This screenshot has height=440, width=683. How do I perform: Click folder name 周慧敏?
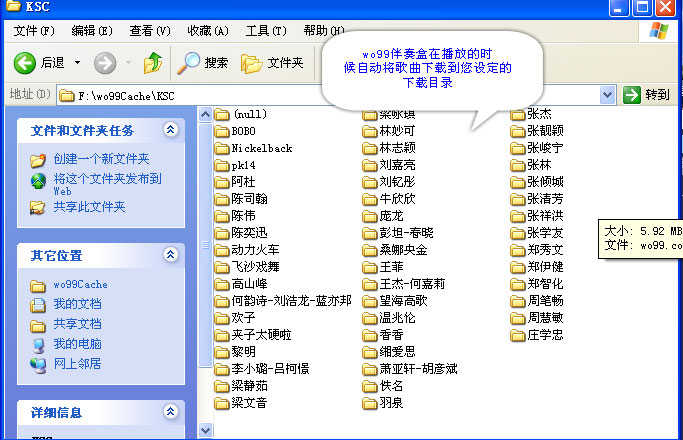[x=546, y=318]
